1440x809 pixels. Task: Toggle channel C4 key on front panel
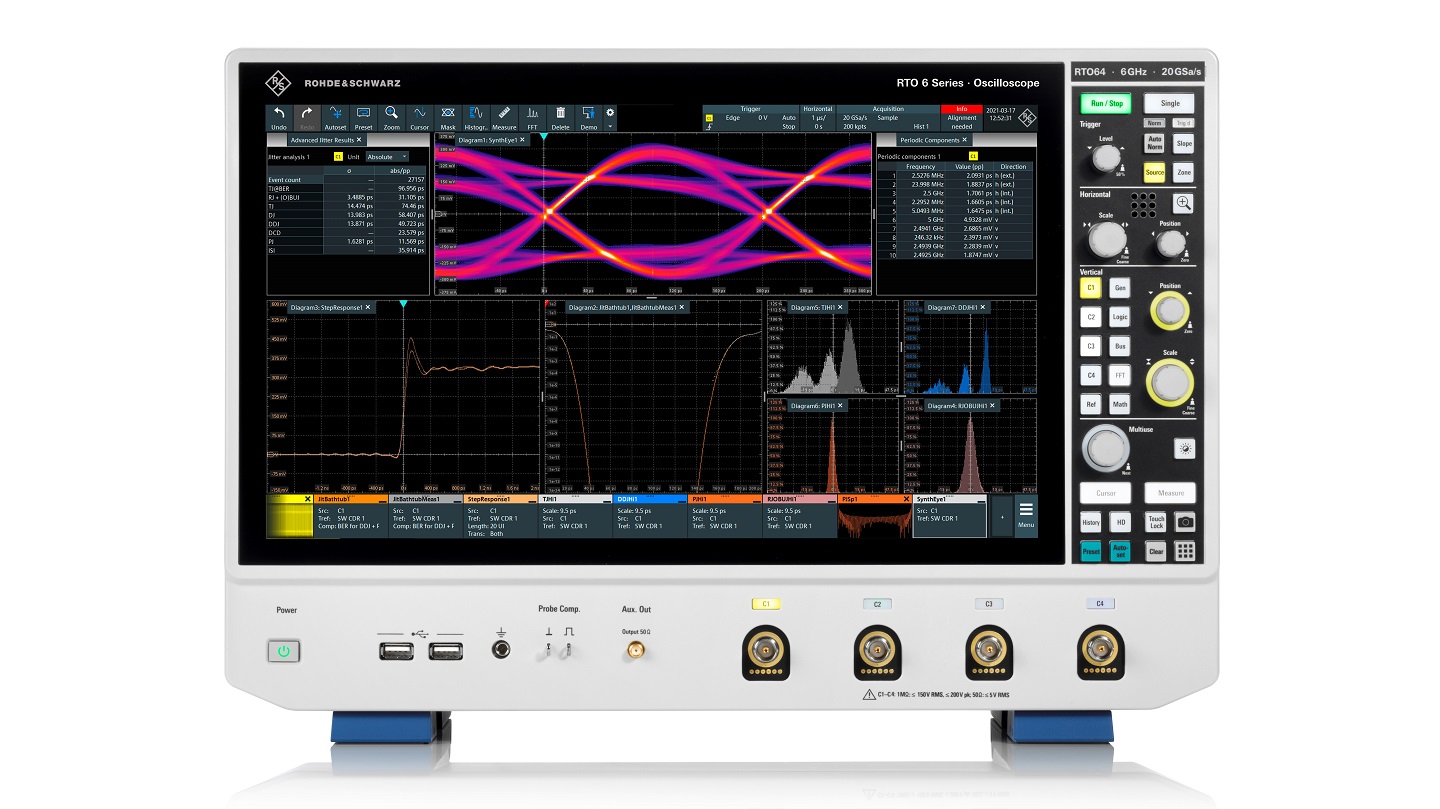[1091, 376]
